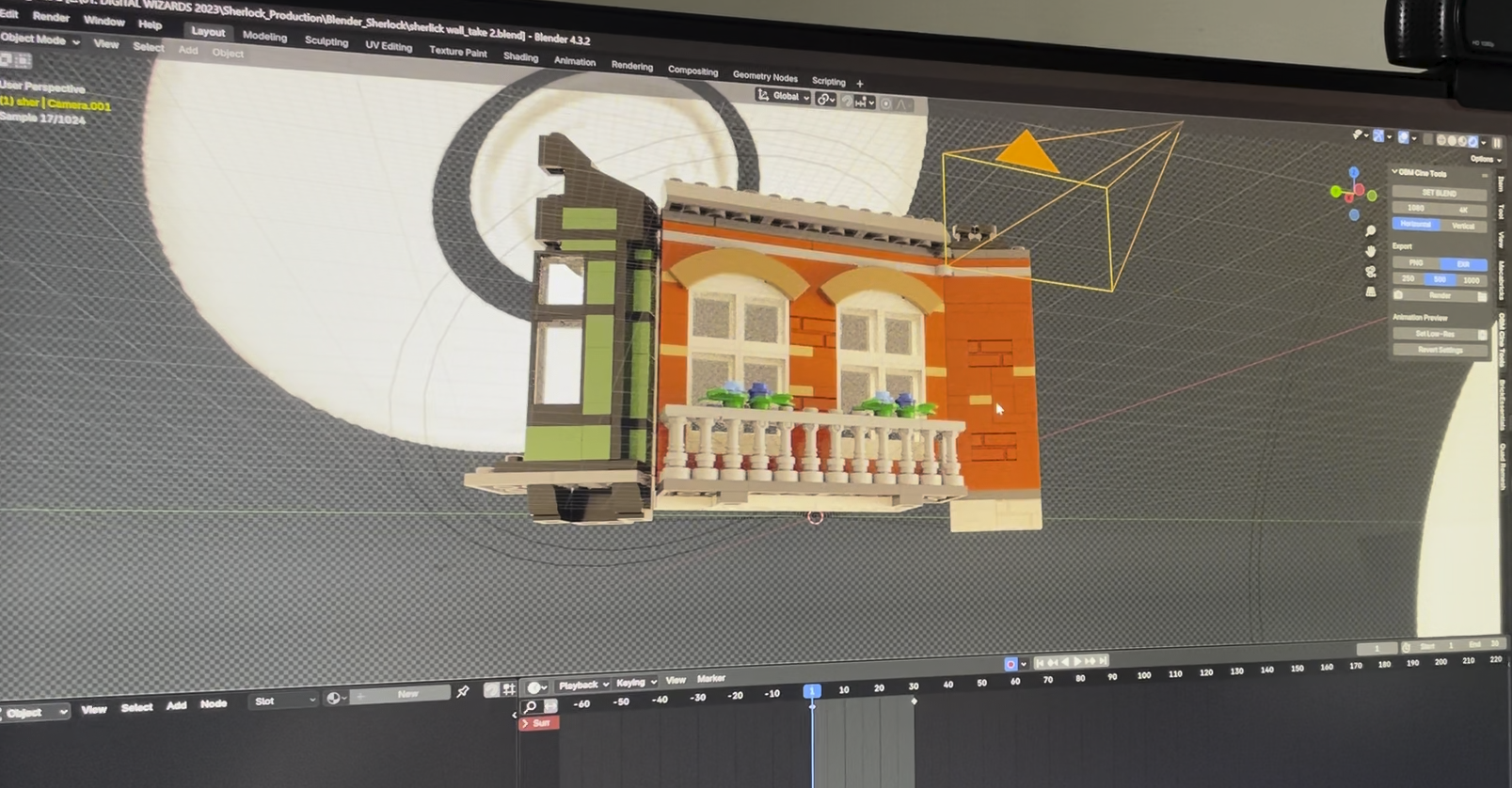1512x788 pixels.
Task: Add a new workspace with plus
Action: coord(859,84)
